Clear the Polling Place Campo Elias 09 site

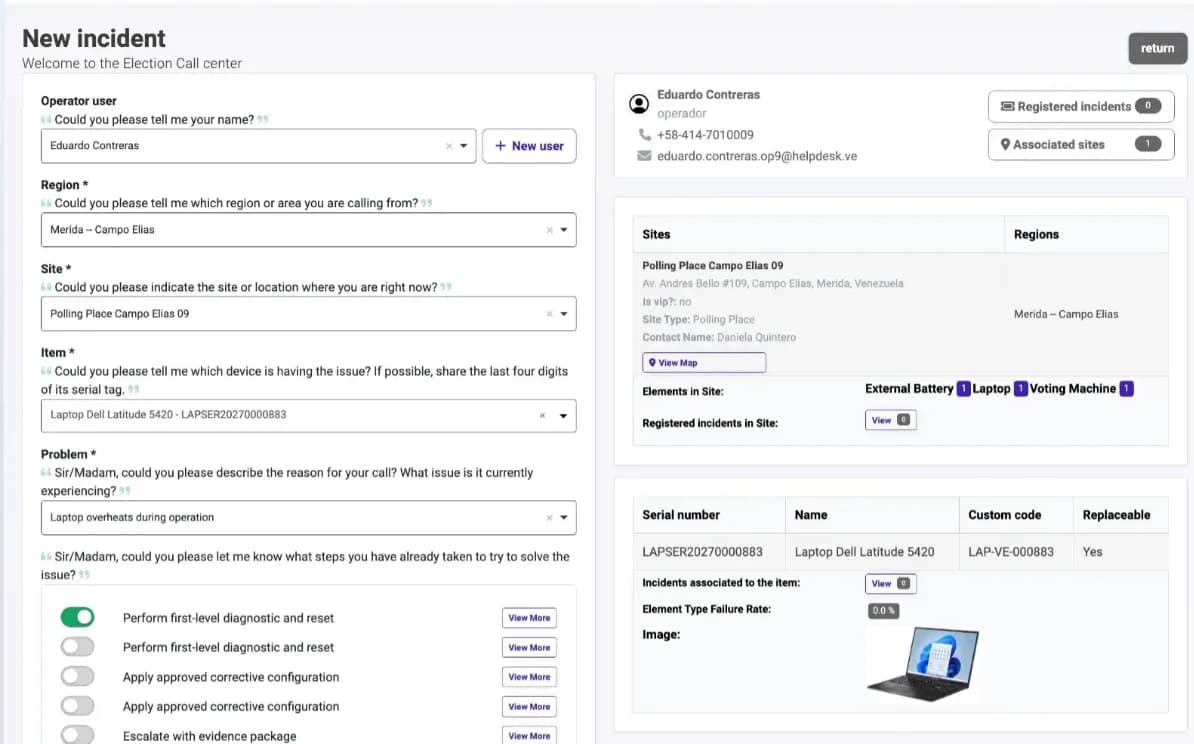[x=549, y=314]
